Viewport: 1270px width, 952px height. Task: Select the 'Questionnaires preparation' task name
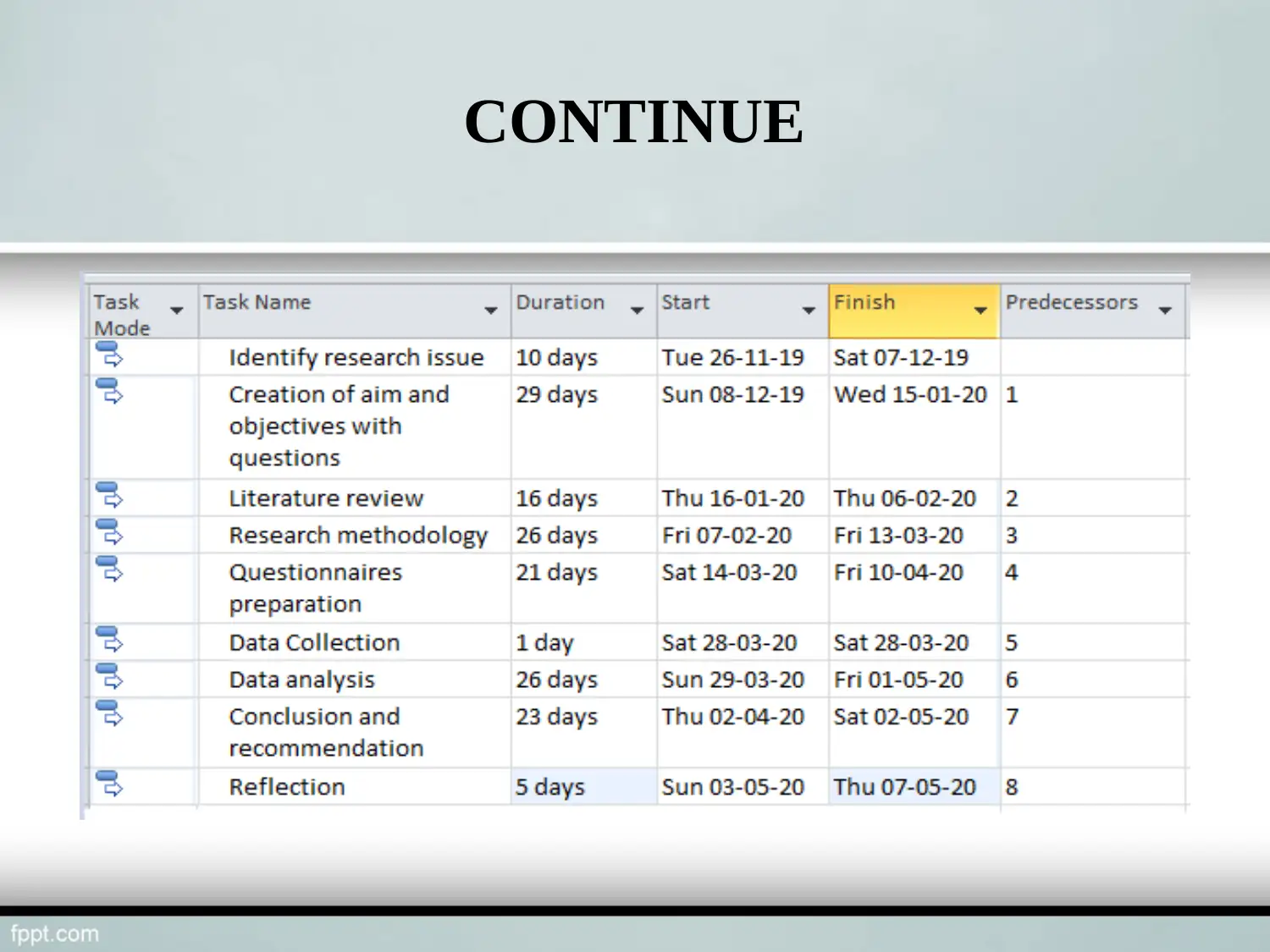coord(316,588)
